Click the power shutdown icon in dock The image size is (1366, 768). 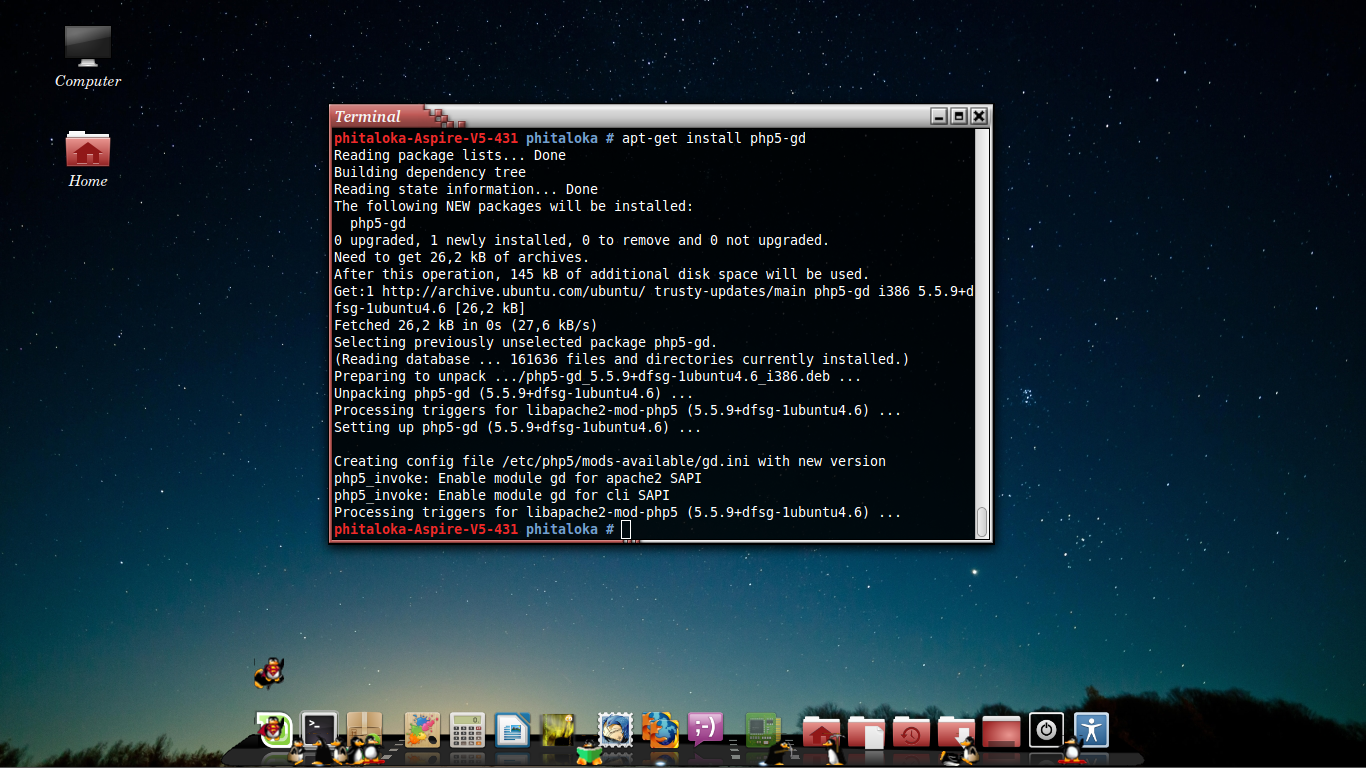pos(1046,730)
